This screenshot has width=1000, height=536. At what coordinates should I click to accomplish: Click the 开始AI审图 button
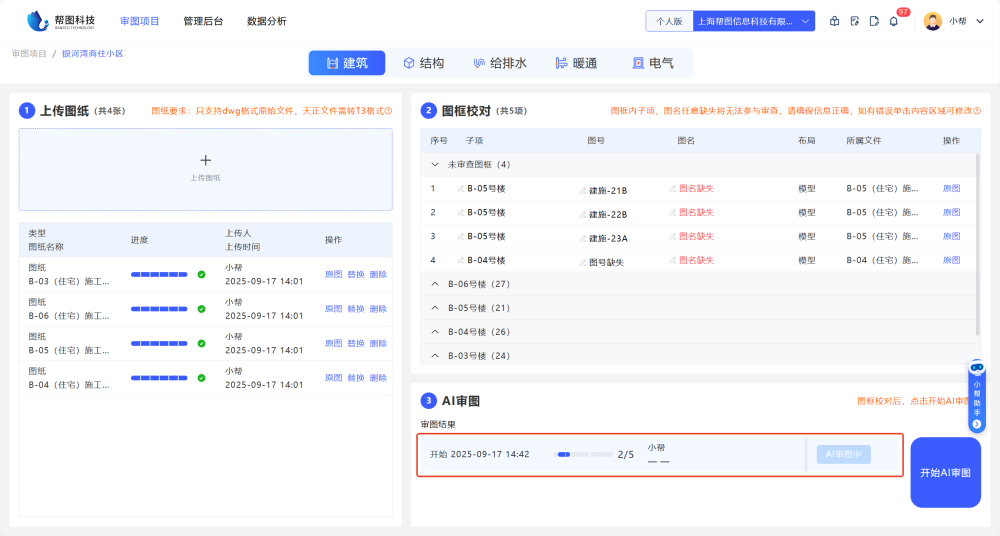pos(945,472)
